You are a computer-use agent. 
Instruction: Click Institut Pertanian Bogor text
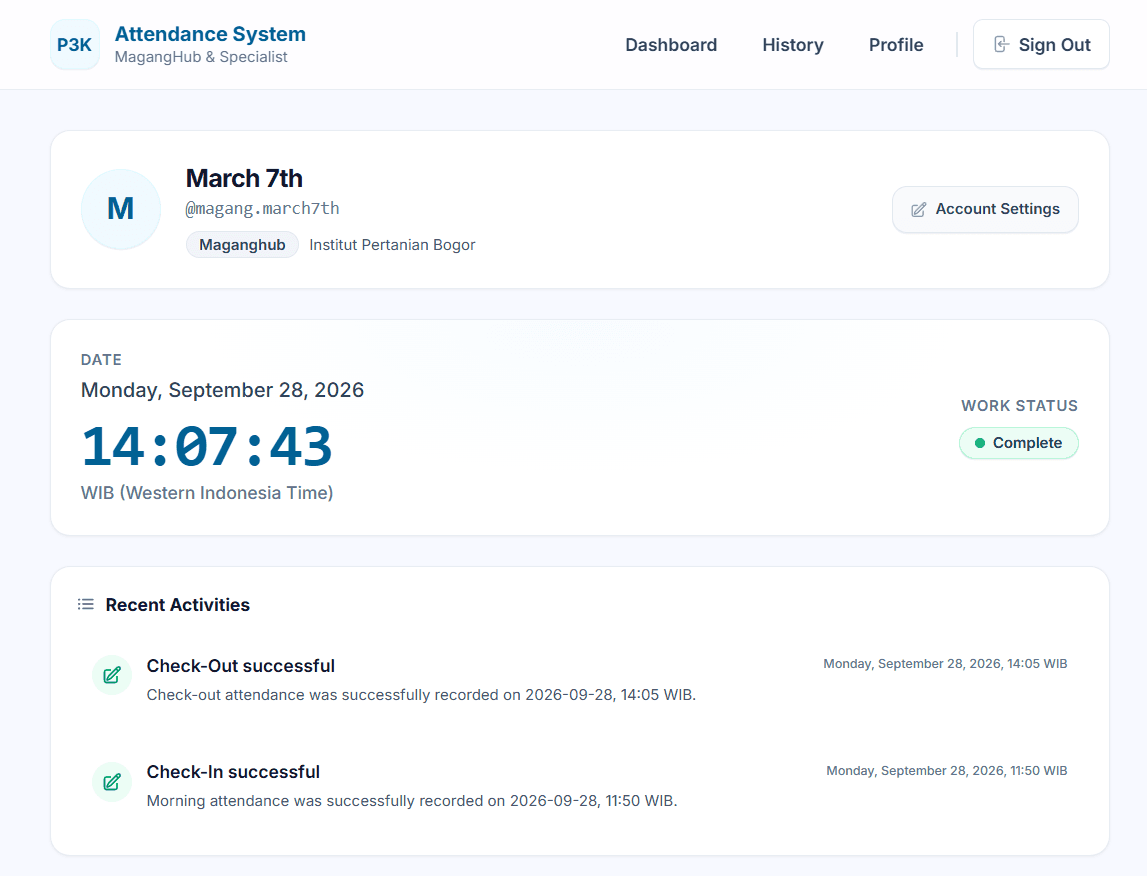392,245
